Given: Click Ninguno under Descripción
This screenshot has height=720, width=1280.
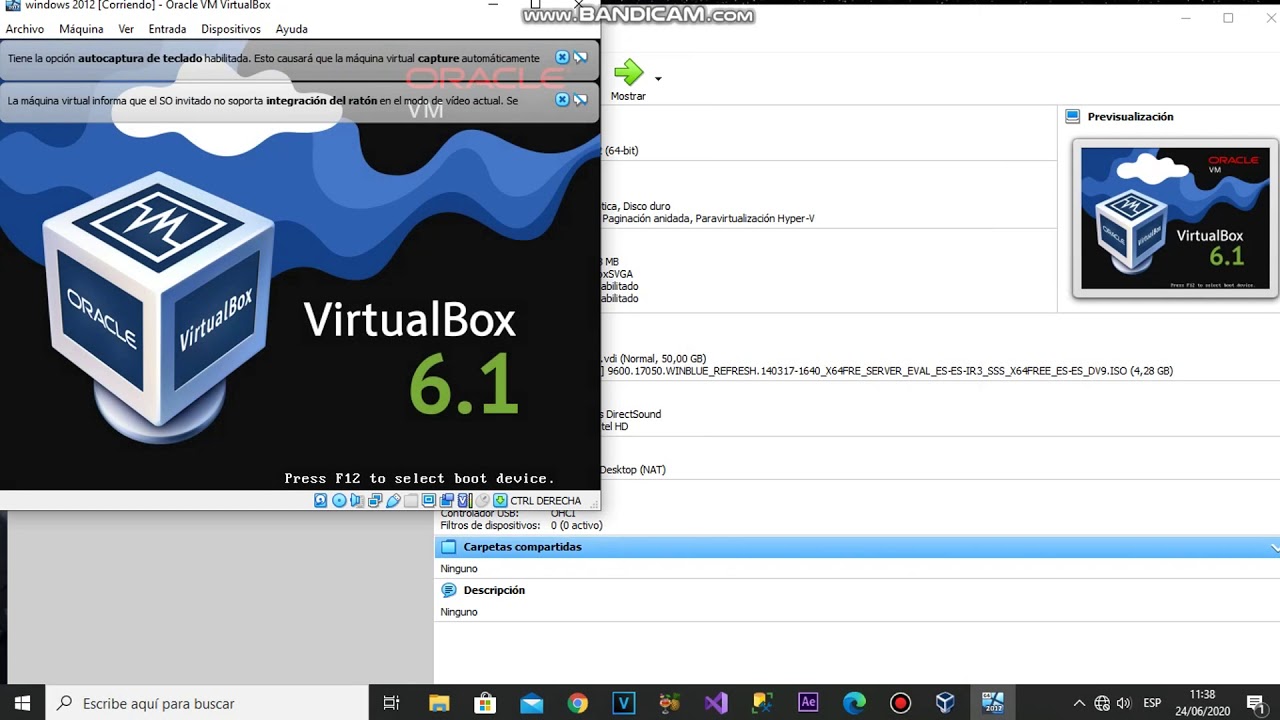Looking at the screenshot, I should click(x=459, y=612).
